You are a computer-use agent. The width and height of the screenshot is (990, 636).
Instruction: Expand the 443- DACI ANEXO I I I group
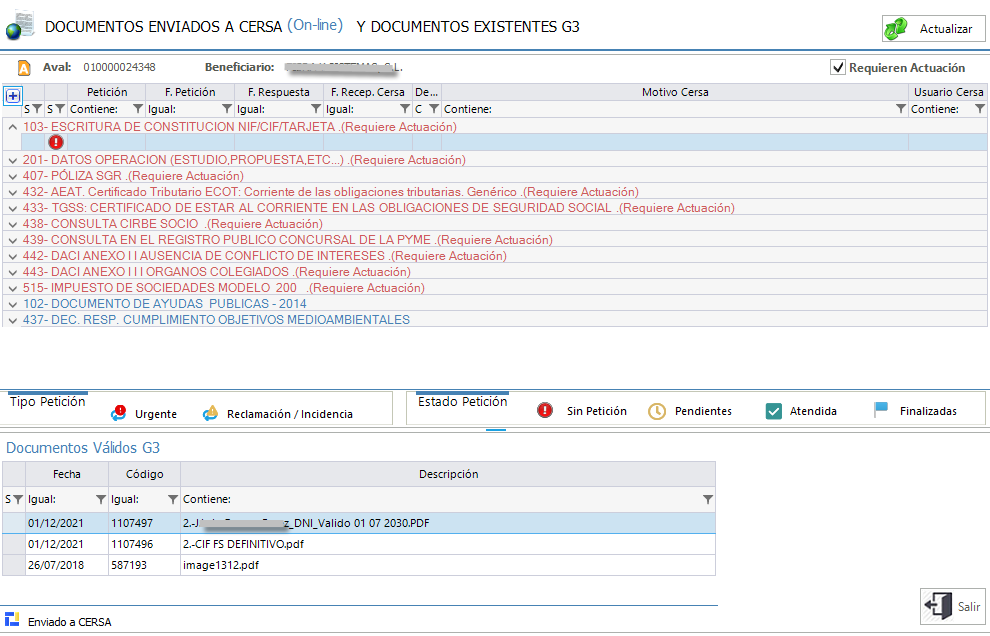pos(12,272)
